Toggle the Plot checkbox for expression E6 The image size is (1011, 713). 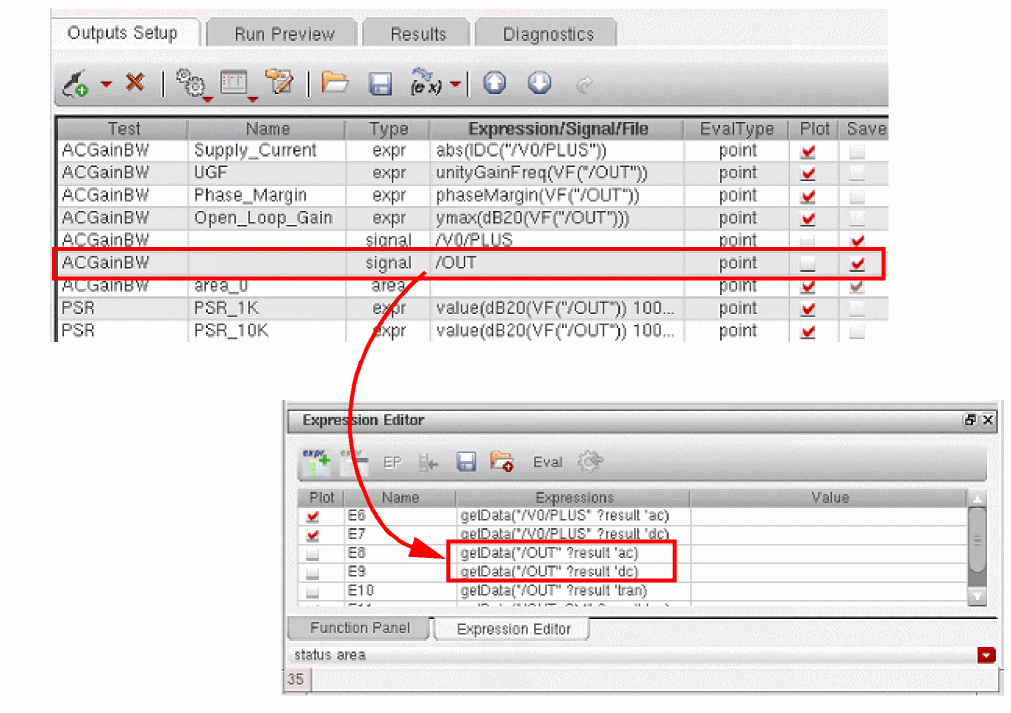click(313, 516)
